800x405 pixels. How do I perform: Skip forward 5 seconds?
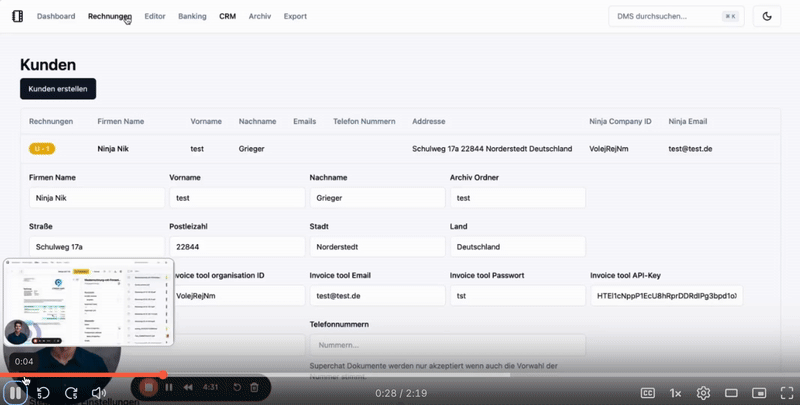pyautogui.click(x=71, y=393)
